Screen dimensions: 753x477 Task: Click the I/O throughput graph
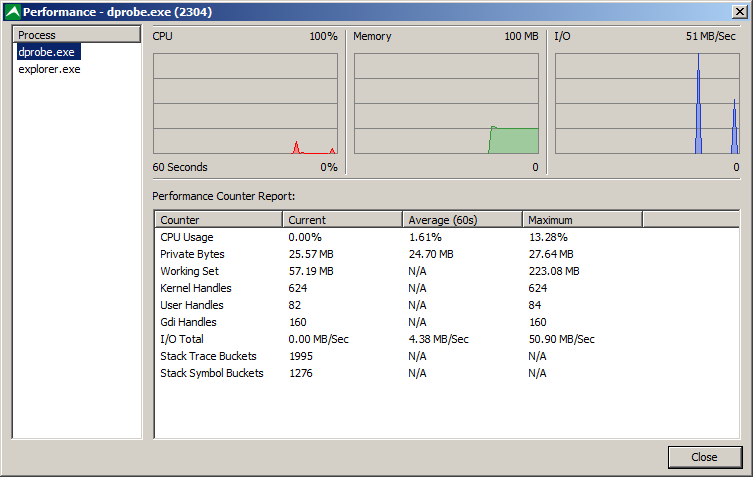coord(647,103)
